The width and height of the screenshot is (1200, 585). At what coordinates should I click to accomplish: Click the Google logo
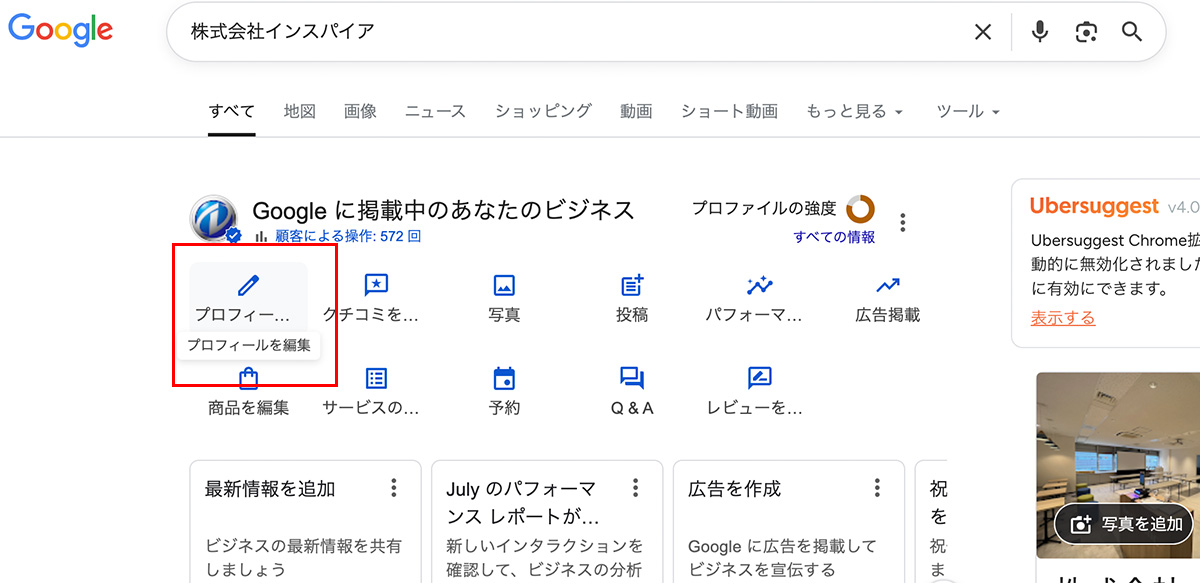pyautogui.click(x=60, y=31)
